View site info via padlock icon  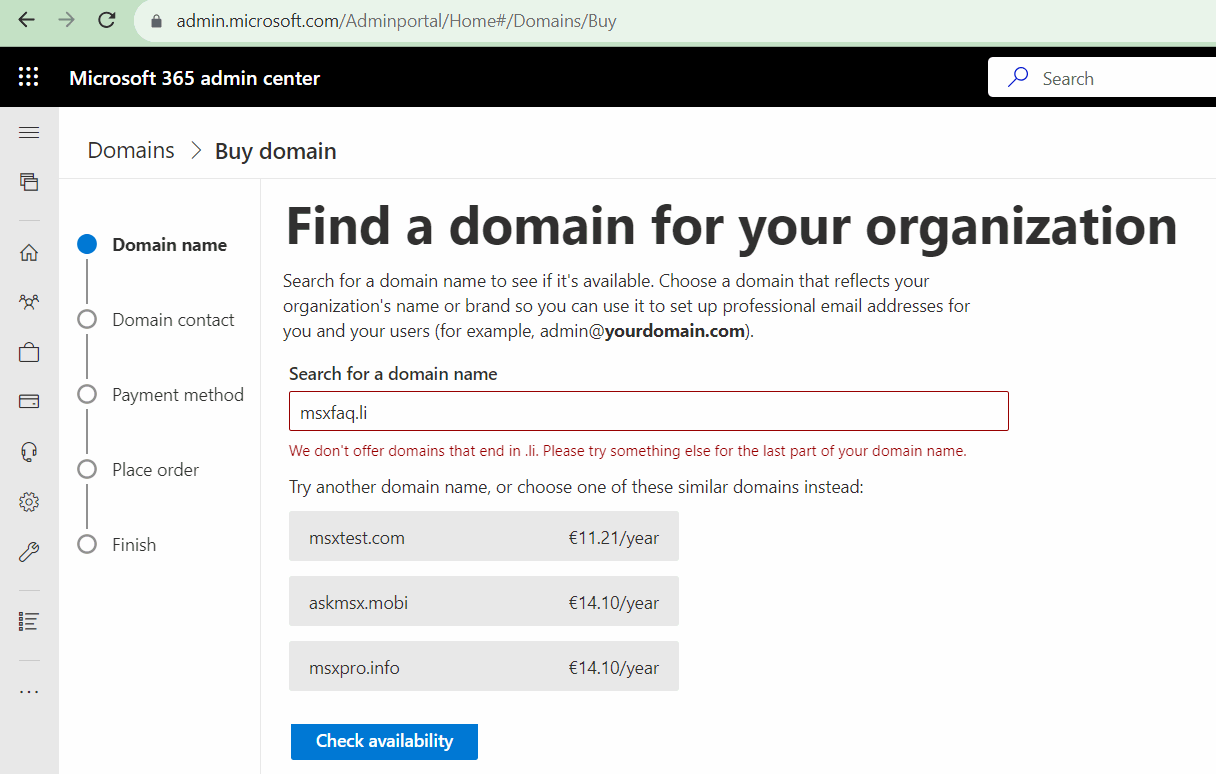coord(155,21)
